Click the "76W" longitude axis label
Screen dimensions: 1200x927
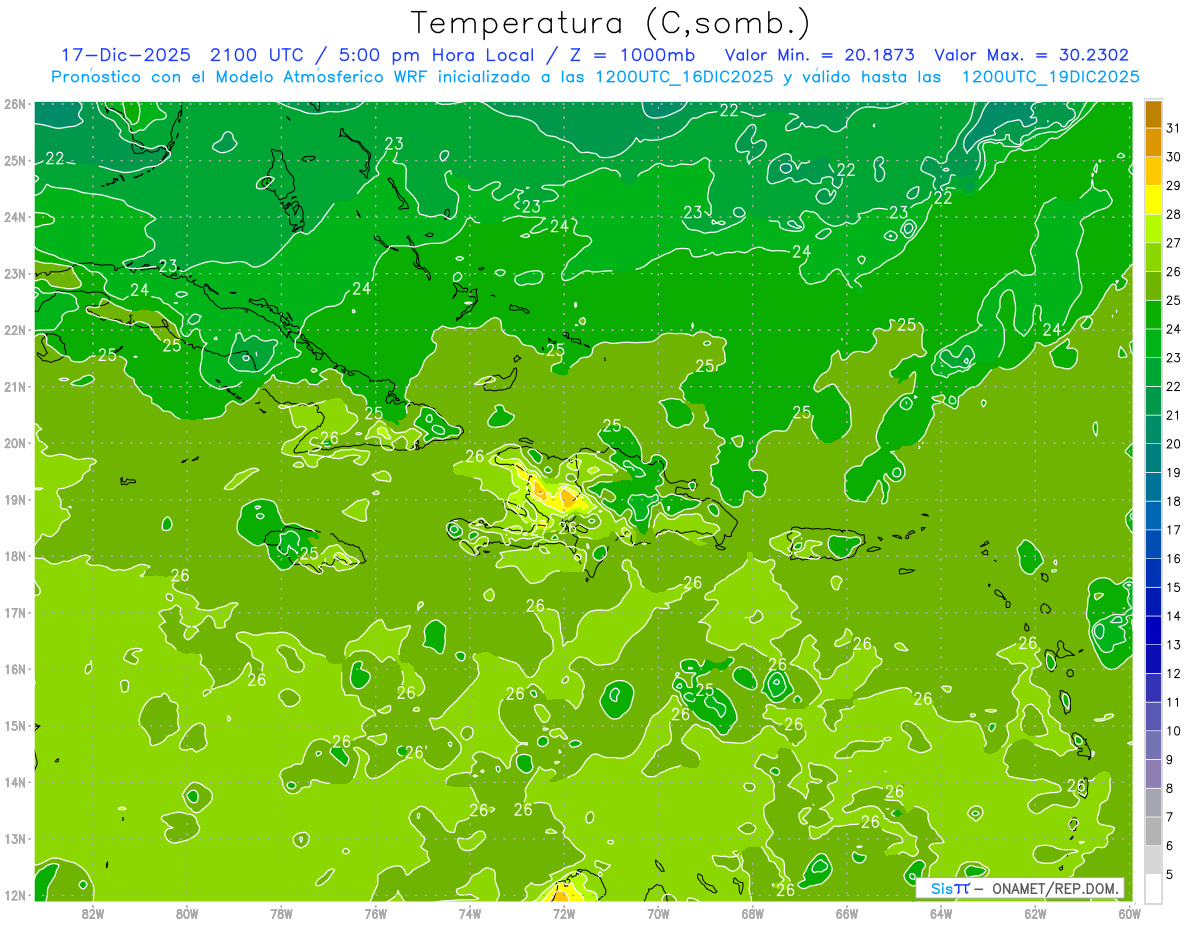tap(375, 913)
